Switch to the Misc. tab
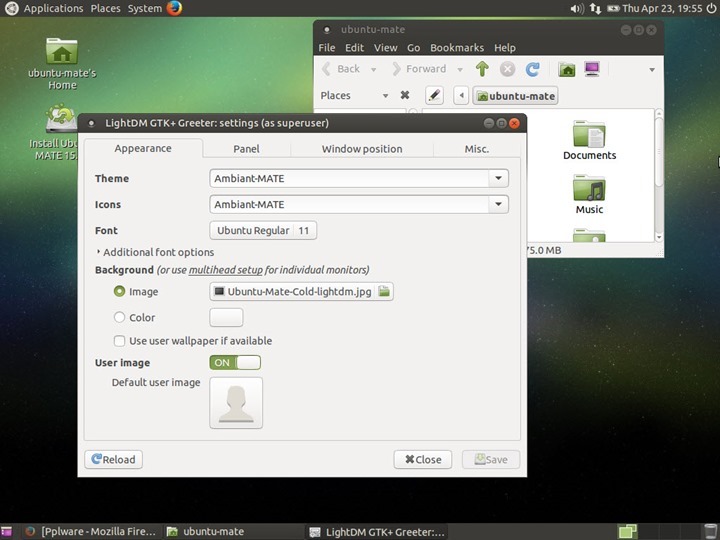The image size is (720, 540). (x=477, y=149)
